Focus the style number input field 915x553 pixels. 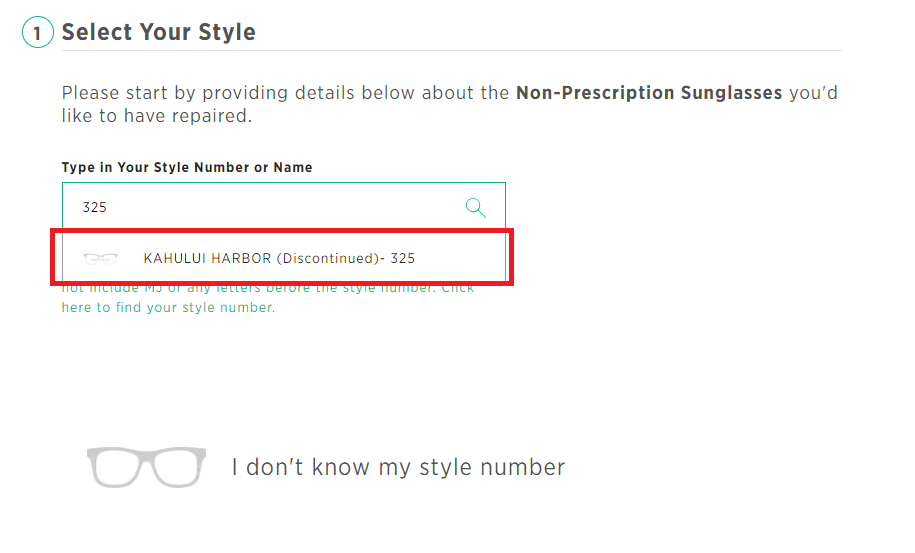pyautogui.click(x=284, y=207)
